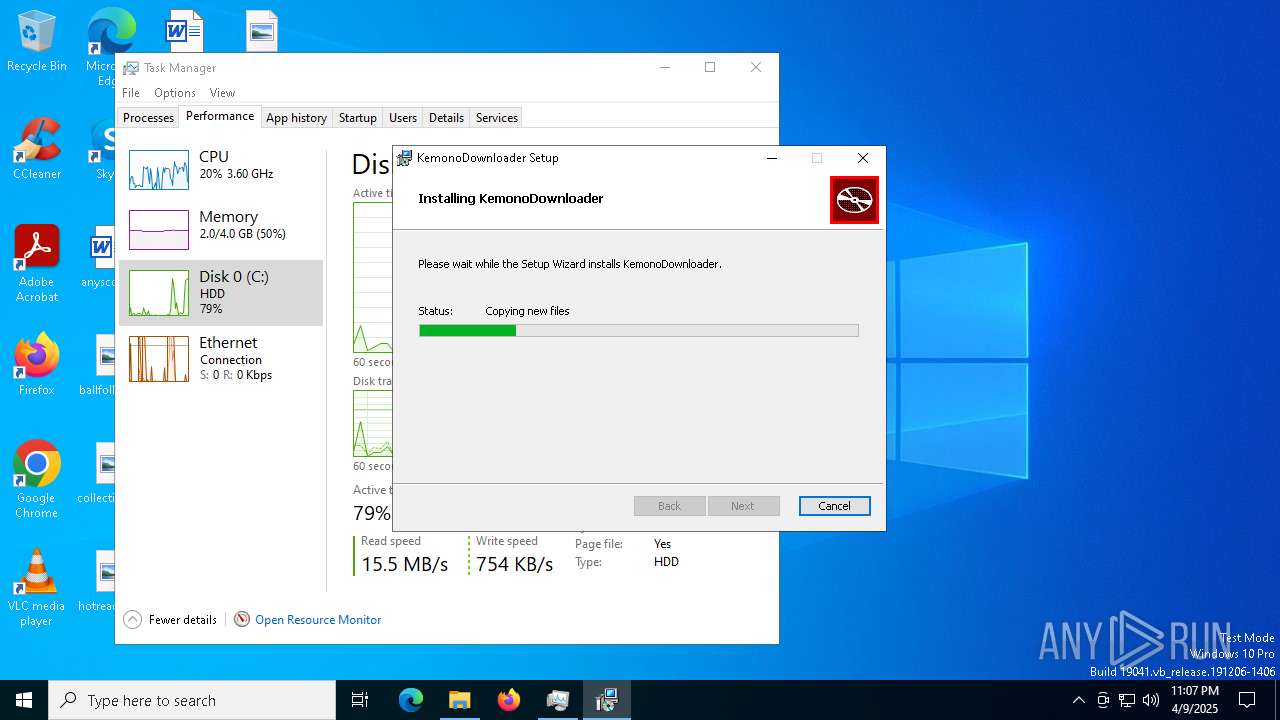1280x720 pixels.
Task: Switch to the Processes tab
Action: pos(148,118)
